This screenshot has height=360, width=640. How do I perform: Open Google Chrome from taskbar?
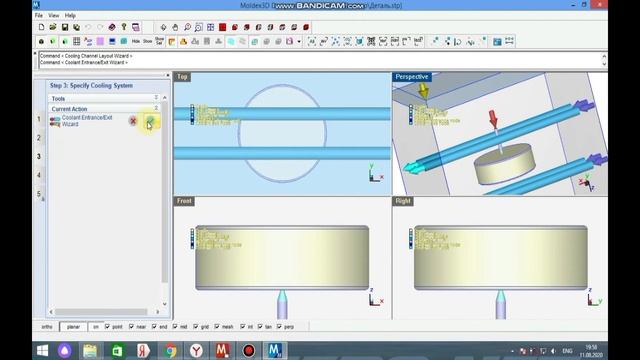coord(170,351)
